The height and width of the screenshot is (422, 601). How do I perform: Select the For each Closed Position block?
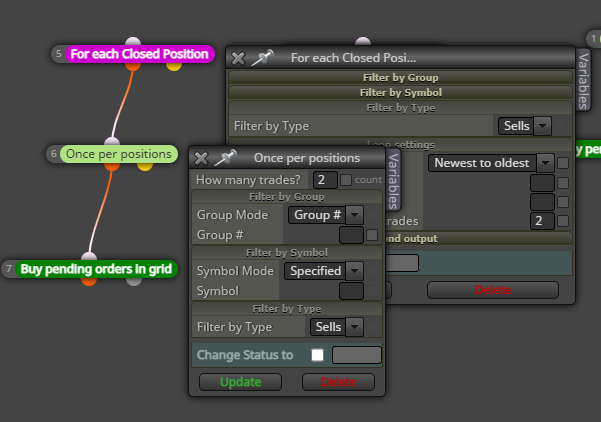(x=139, y=54)
